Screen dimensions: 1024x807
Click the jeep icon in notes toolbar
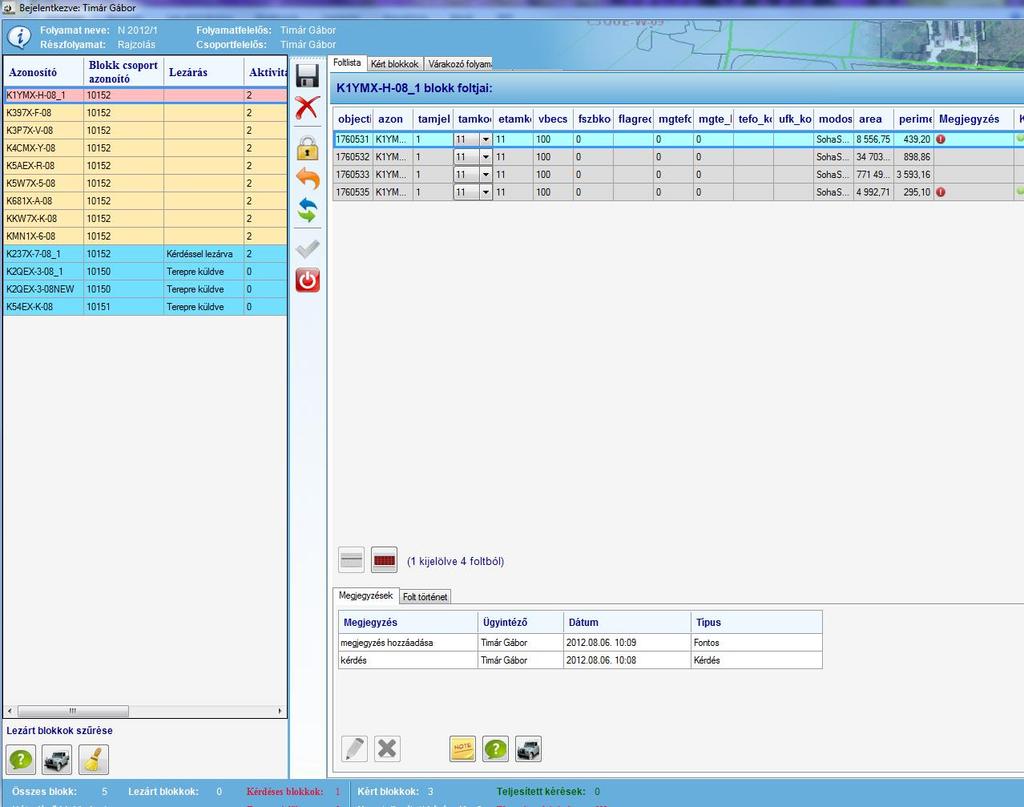coord(528,749)
